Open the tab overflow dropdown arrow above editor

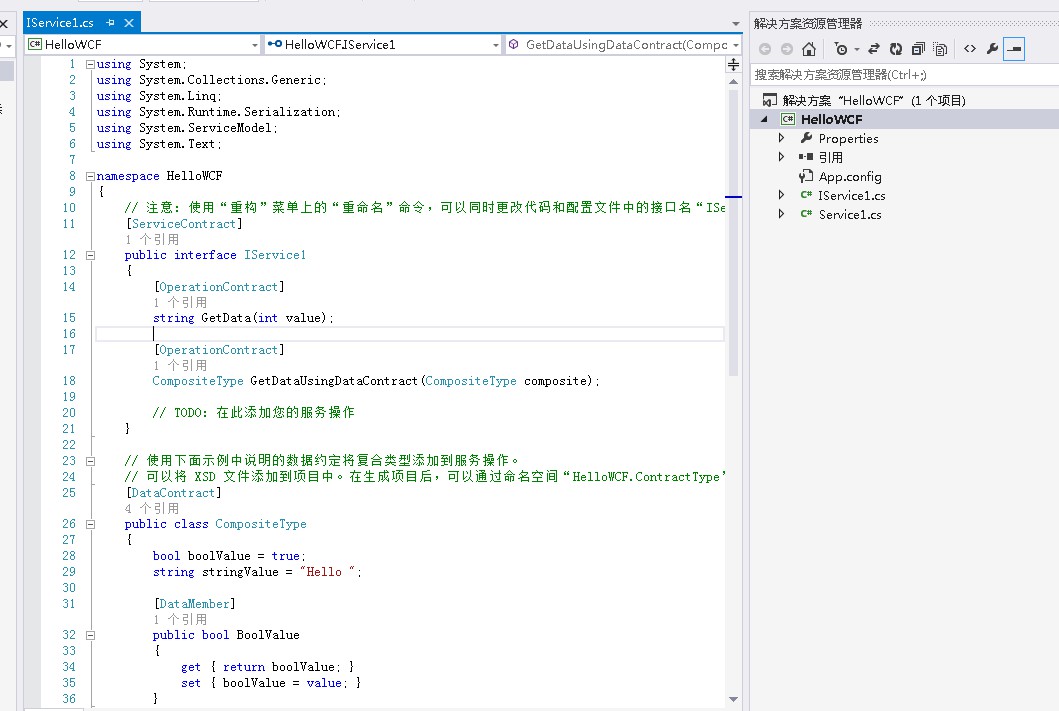735,24
